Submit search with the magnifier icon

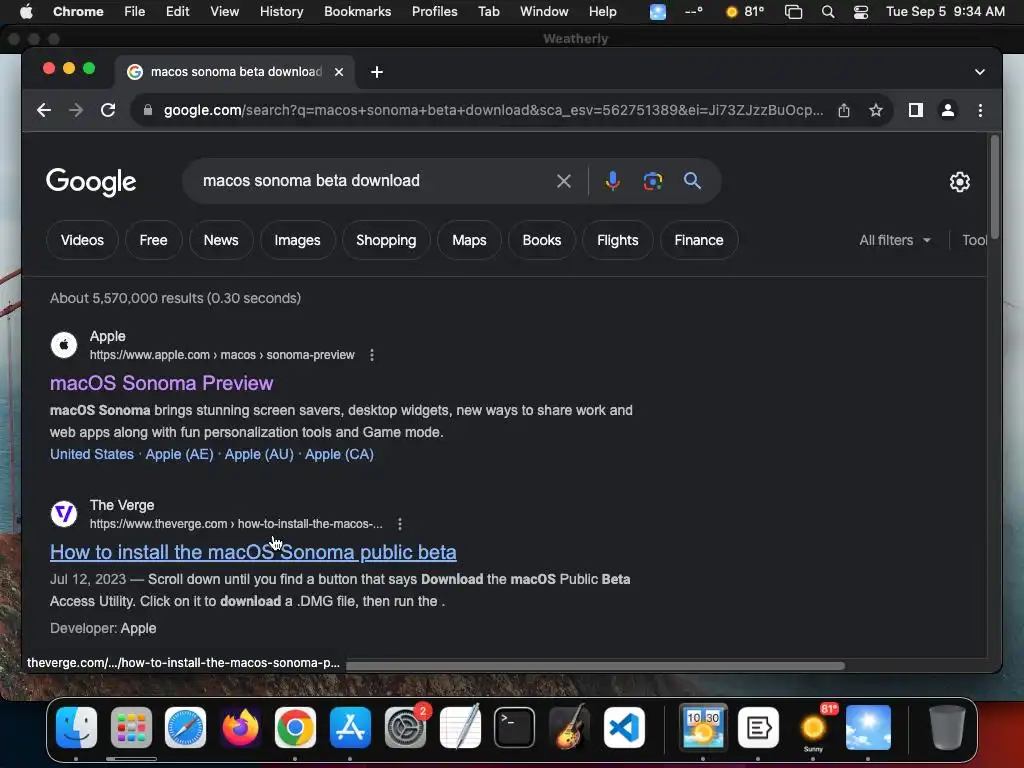pos(692,181)
